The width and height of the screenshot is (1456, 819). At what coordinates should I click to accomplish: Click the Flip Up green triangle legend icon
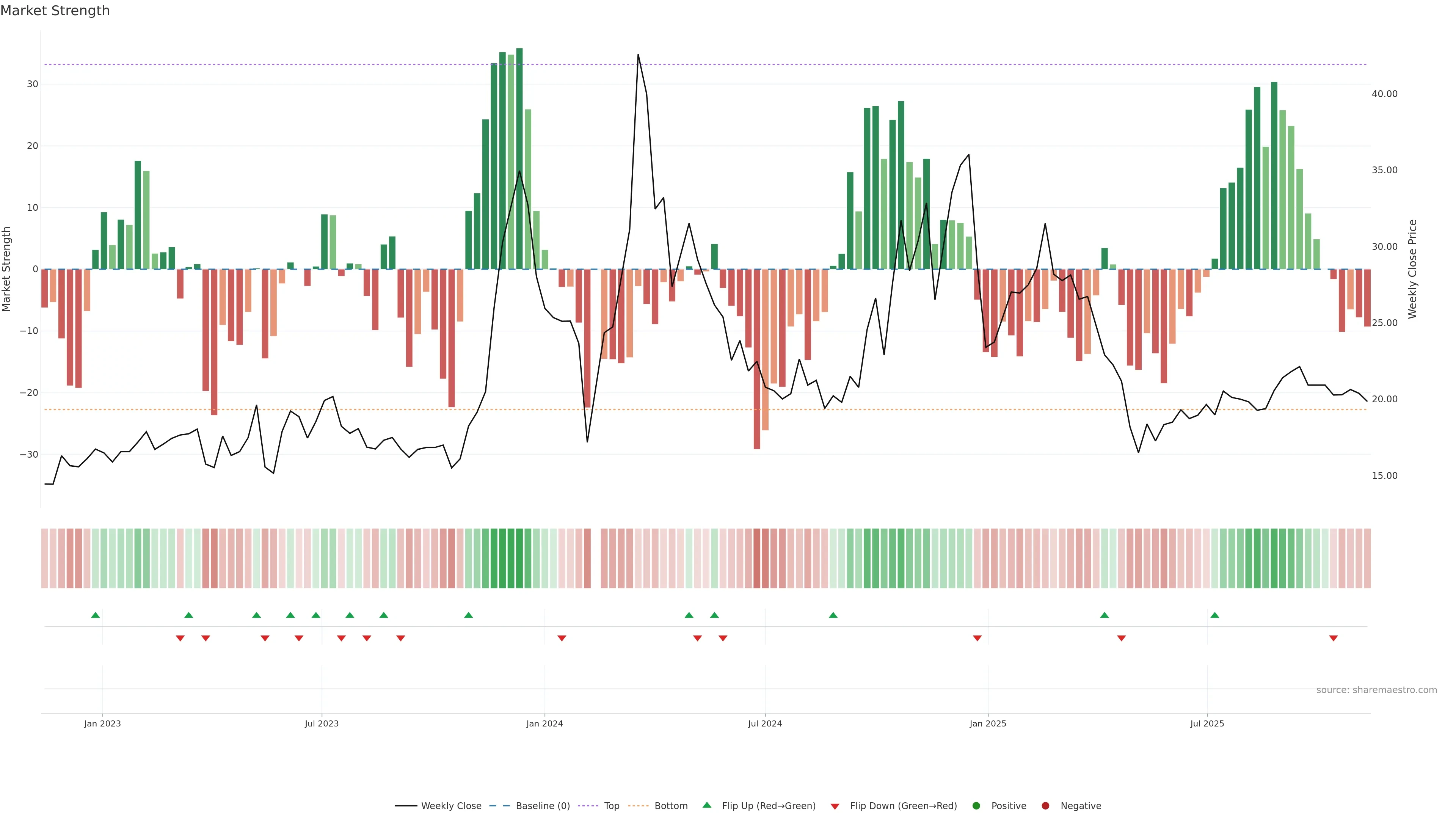point(706,805)
